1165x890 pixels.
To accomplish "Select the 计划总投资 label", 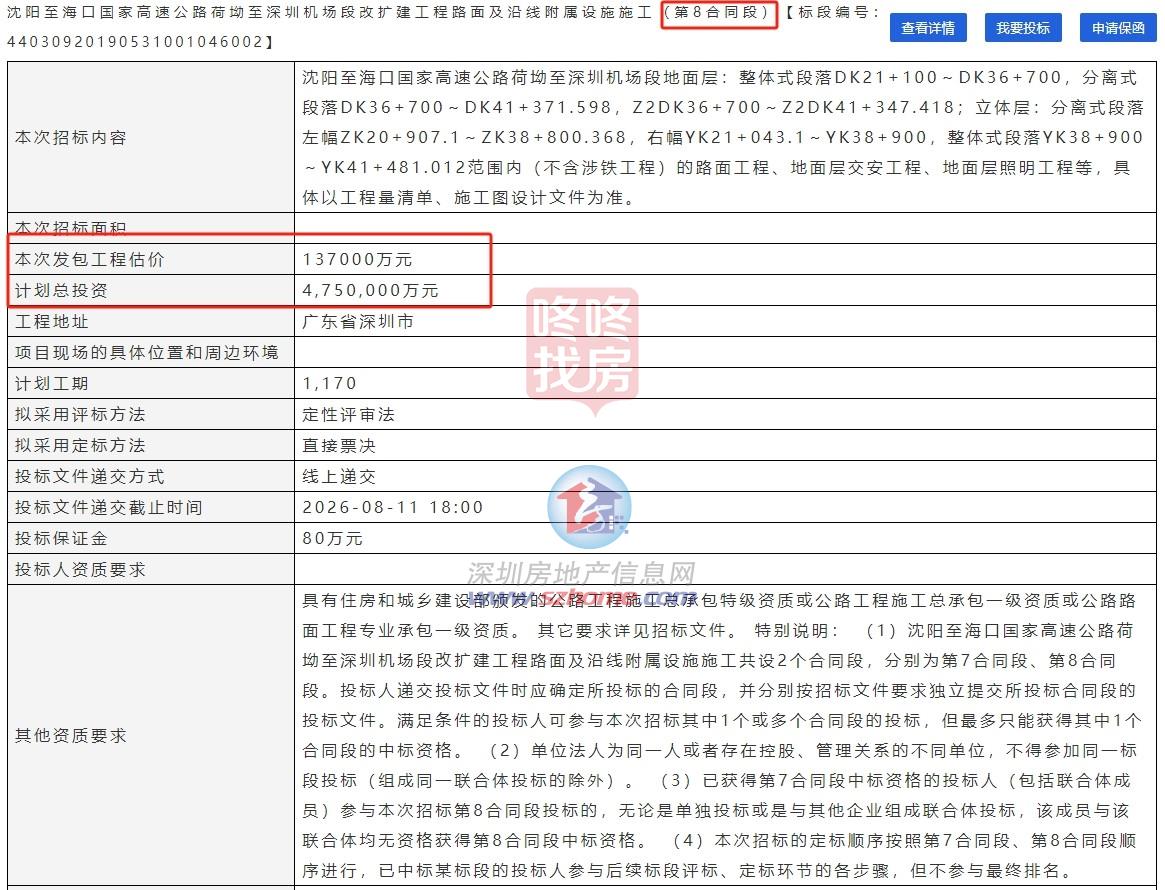I will click(x=62, y=290).
